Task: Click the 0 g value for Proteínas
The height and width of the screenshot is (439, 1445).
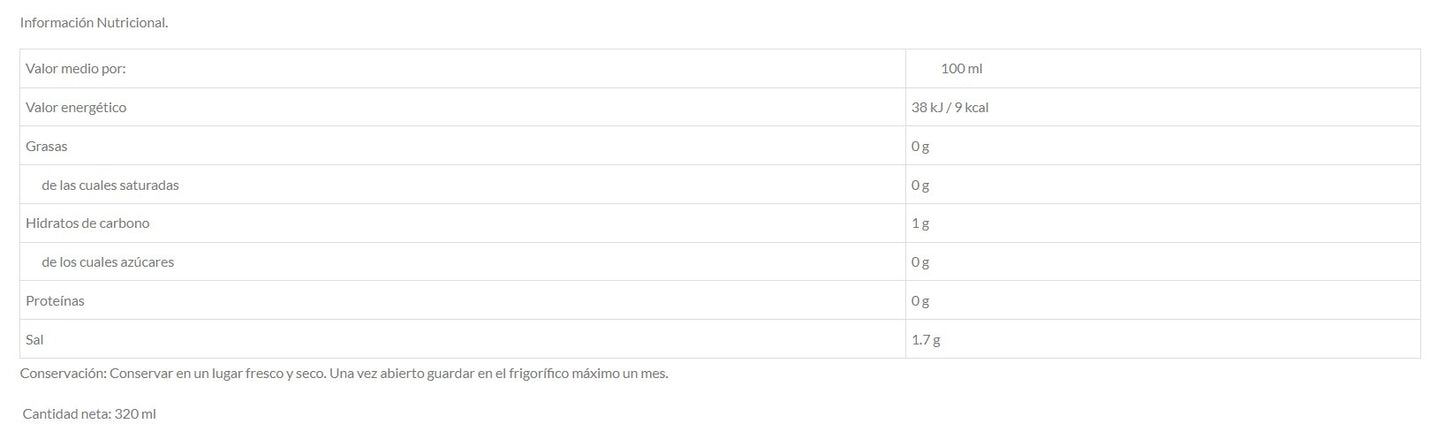Action: [920, 300]
